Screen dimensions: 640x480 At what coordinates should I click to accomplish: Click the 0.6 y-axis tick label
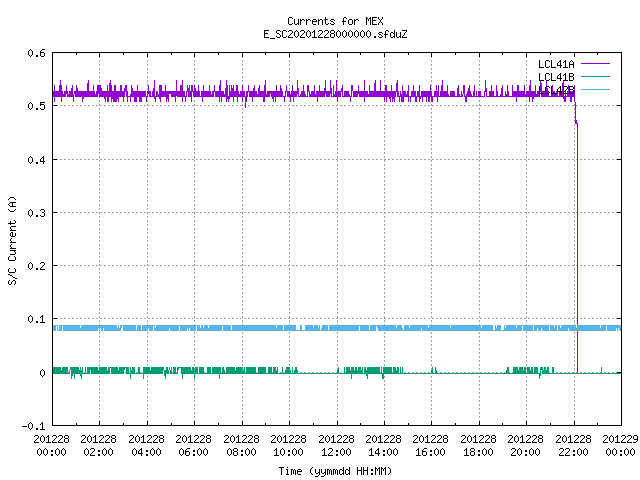pos(36,53)
